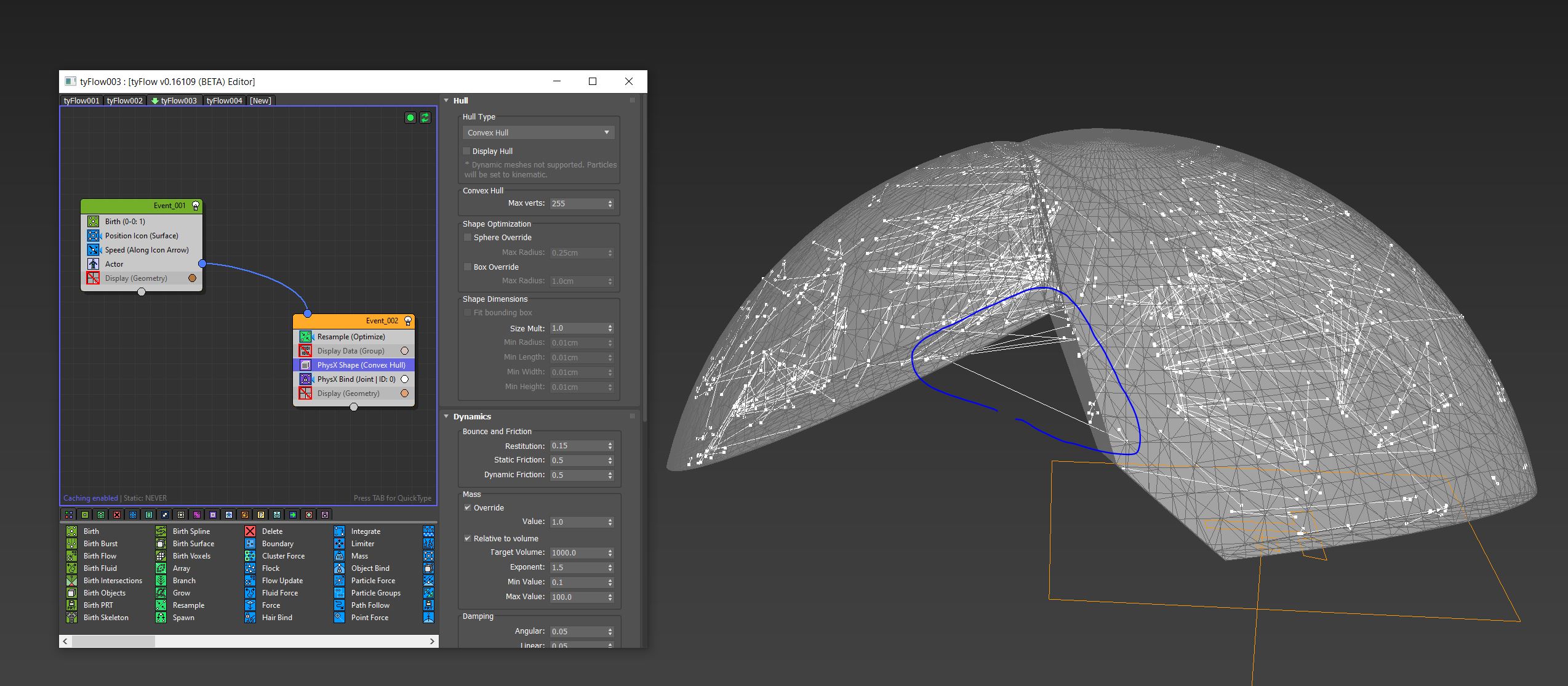1568x686 pixels.
Task: Click the depot scrollbar left arrow
Action: [65, 641]
